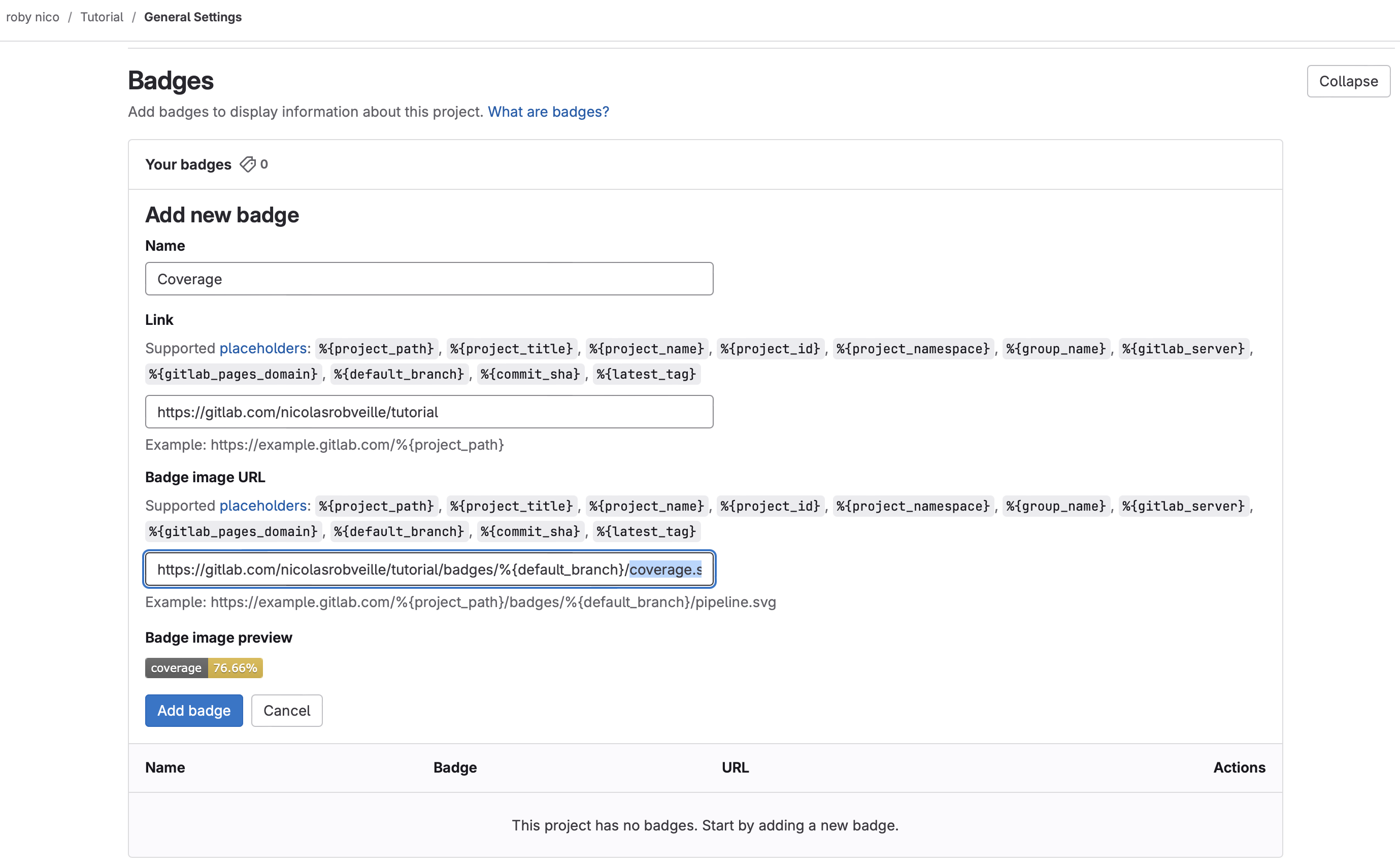
Task: Click %{group_name} placeholder under Badge image URL
Action: (1056, 506)
